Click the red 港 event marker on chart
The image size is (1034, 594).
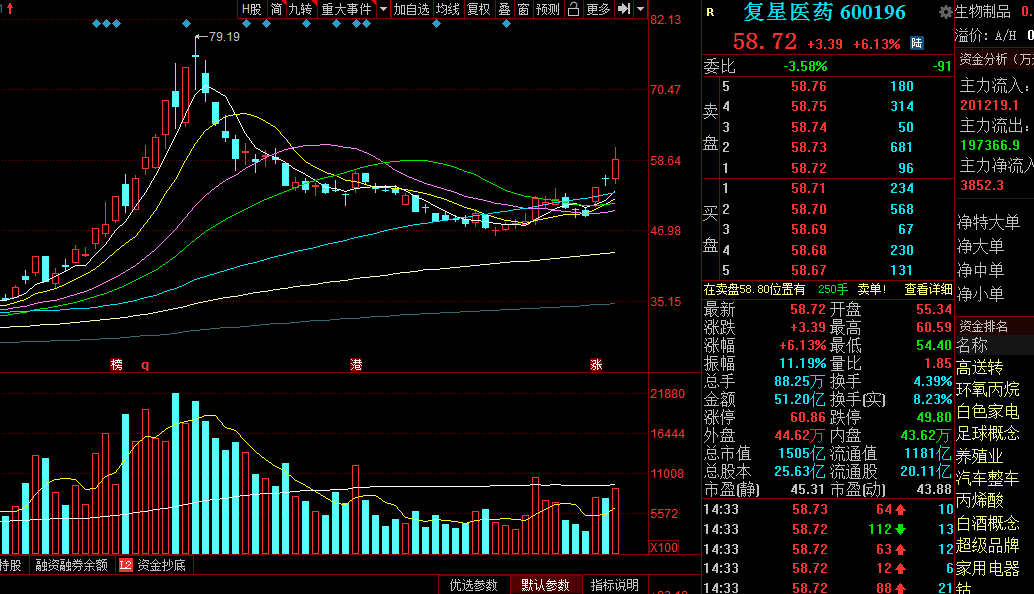[x=356, y=365]
